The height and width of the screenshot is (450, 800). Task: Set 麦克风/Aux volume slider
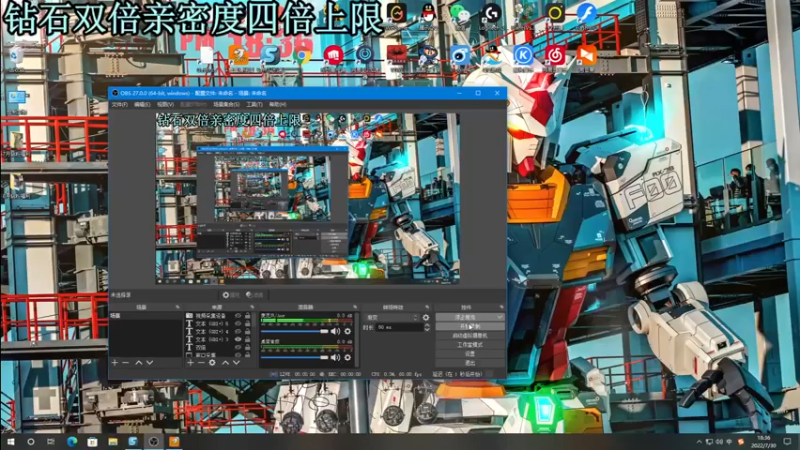[295, 332]
